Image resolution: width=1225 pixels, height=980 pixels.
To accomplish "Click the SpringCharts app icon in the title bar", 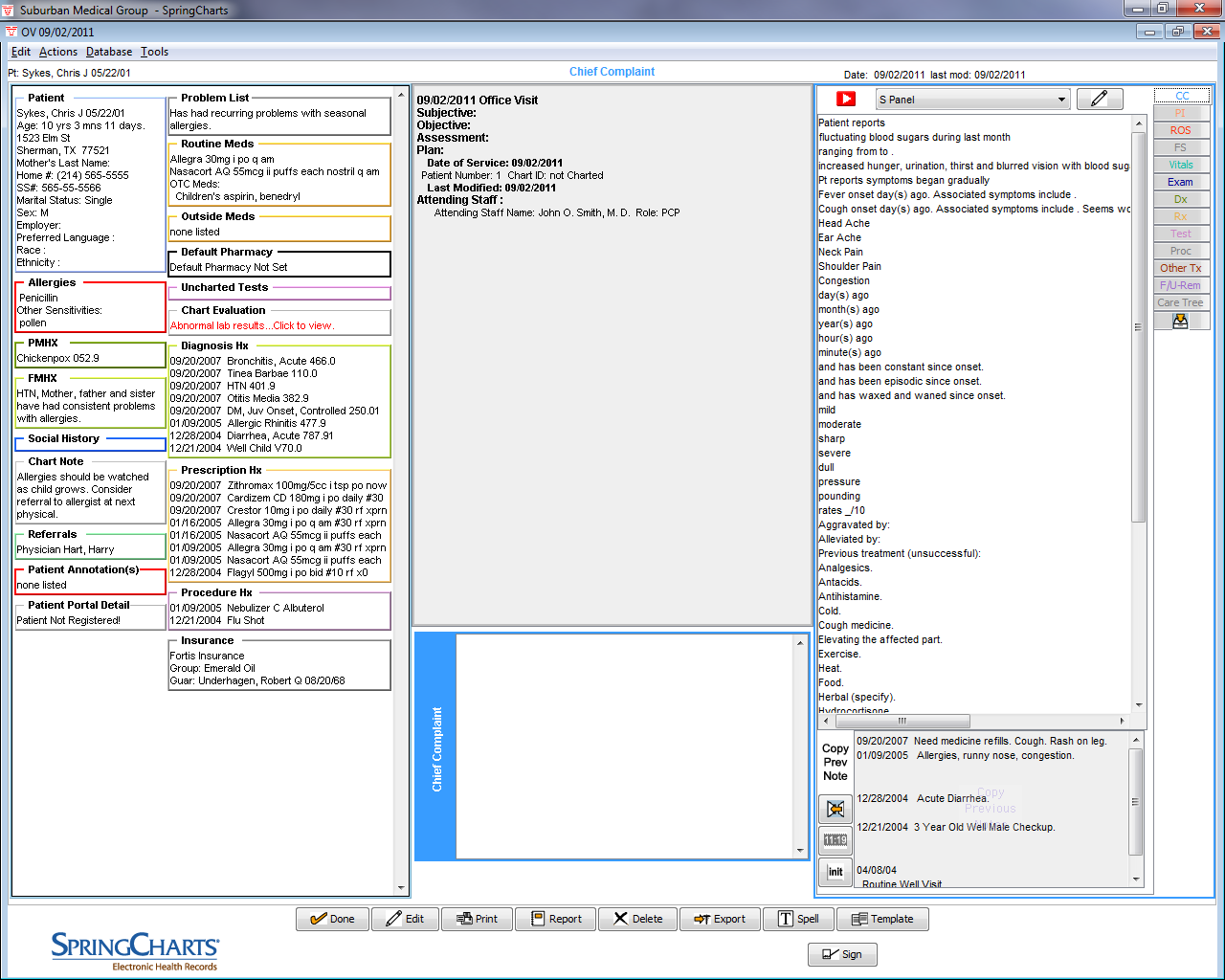I will click(10, 10).
